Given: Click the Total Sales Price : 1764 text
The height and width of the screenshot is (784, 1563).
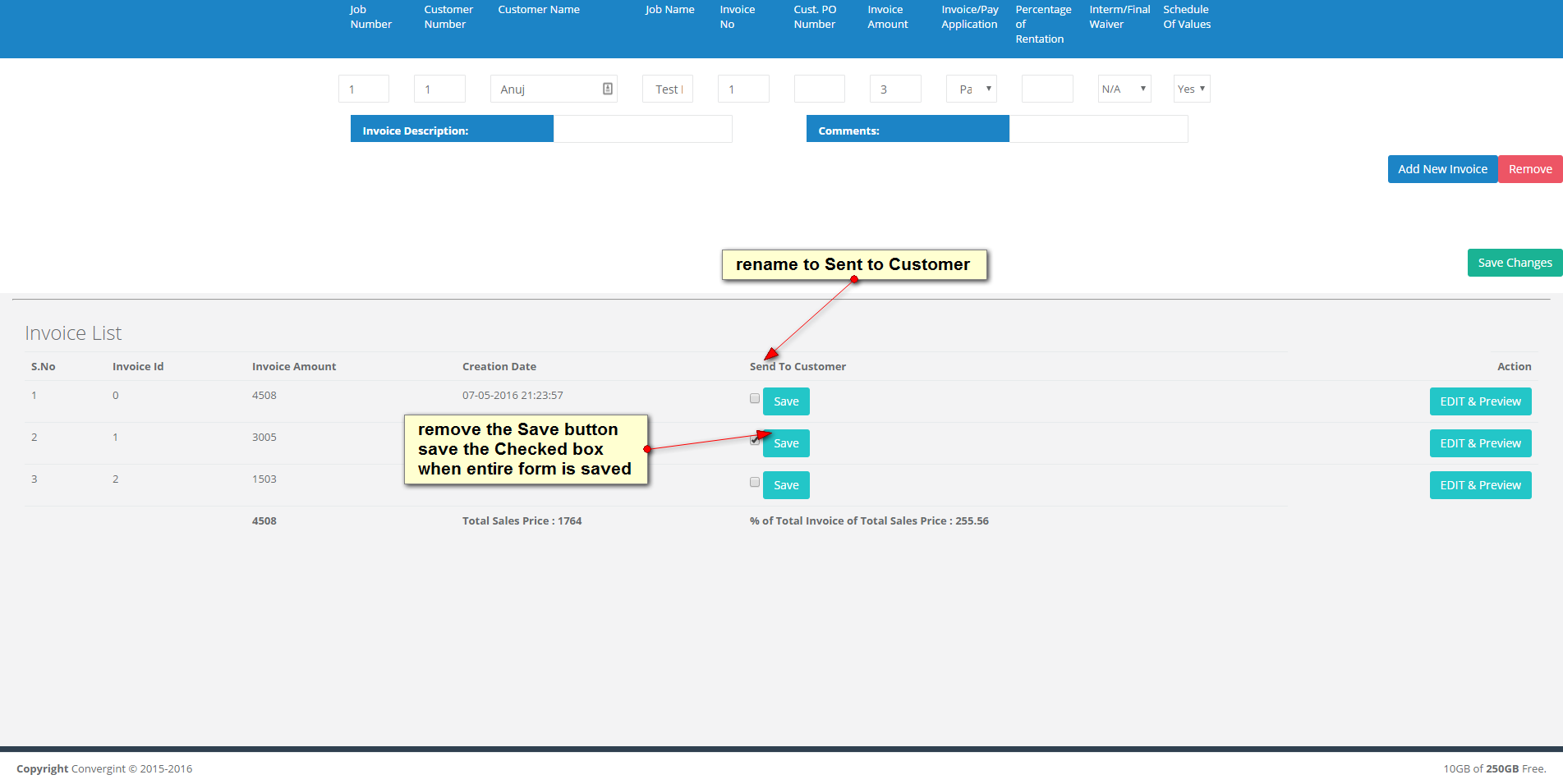Looking at the screenshot, I should pos(522,521).
